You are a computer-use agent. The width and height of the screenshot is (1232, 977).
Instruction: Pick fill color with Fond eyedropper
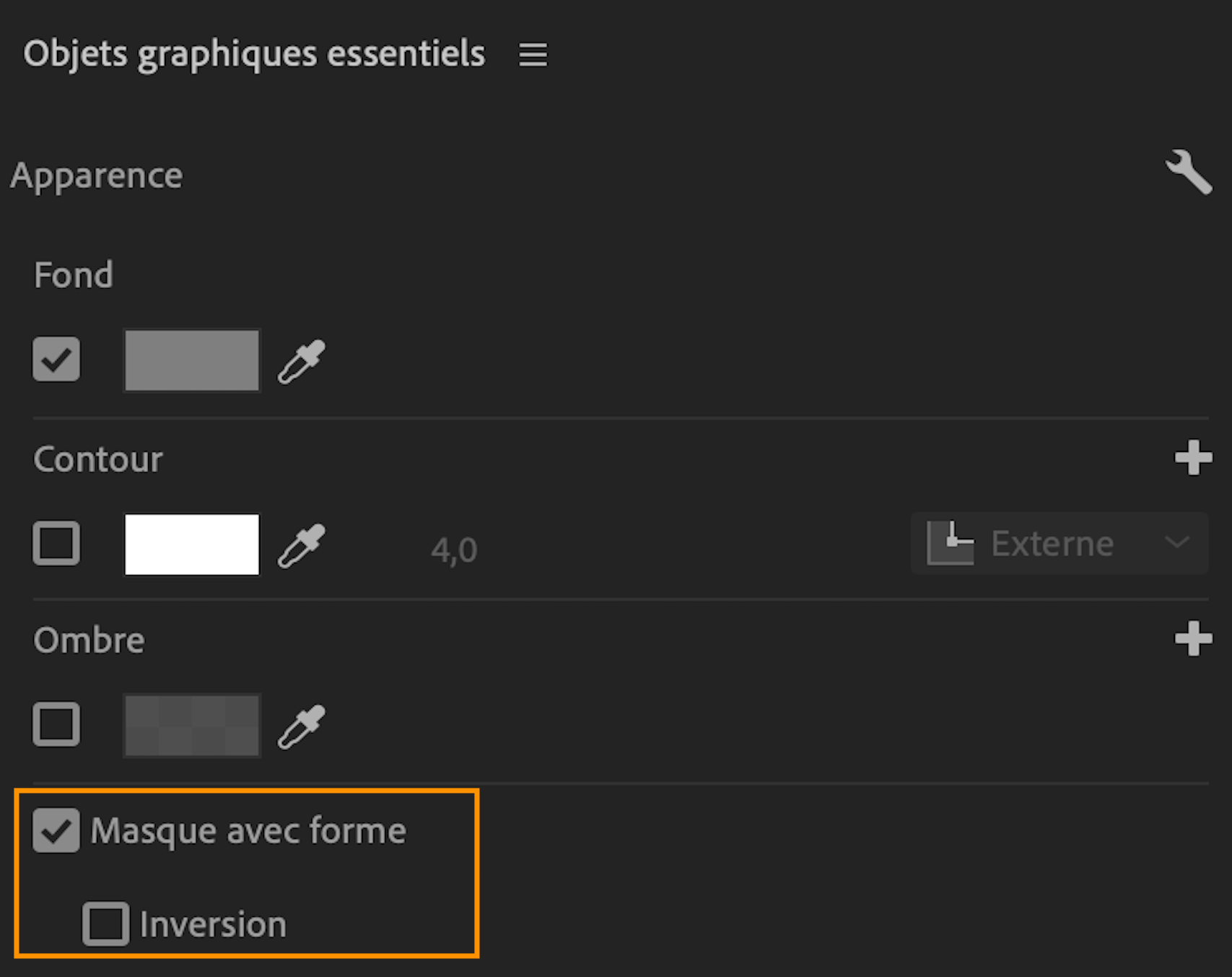(302, 361)
